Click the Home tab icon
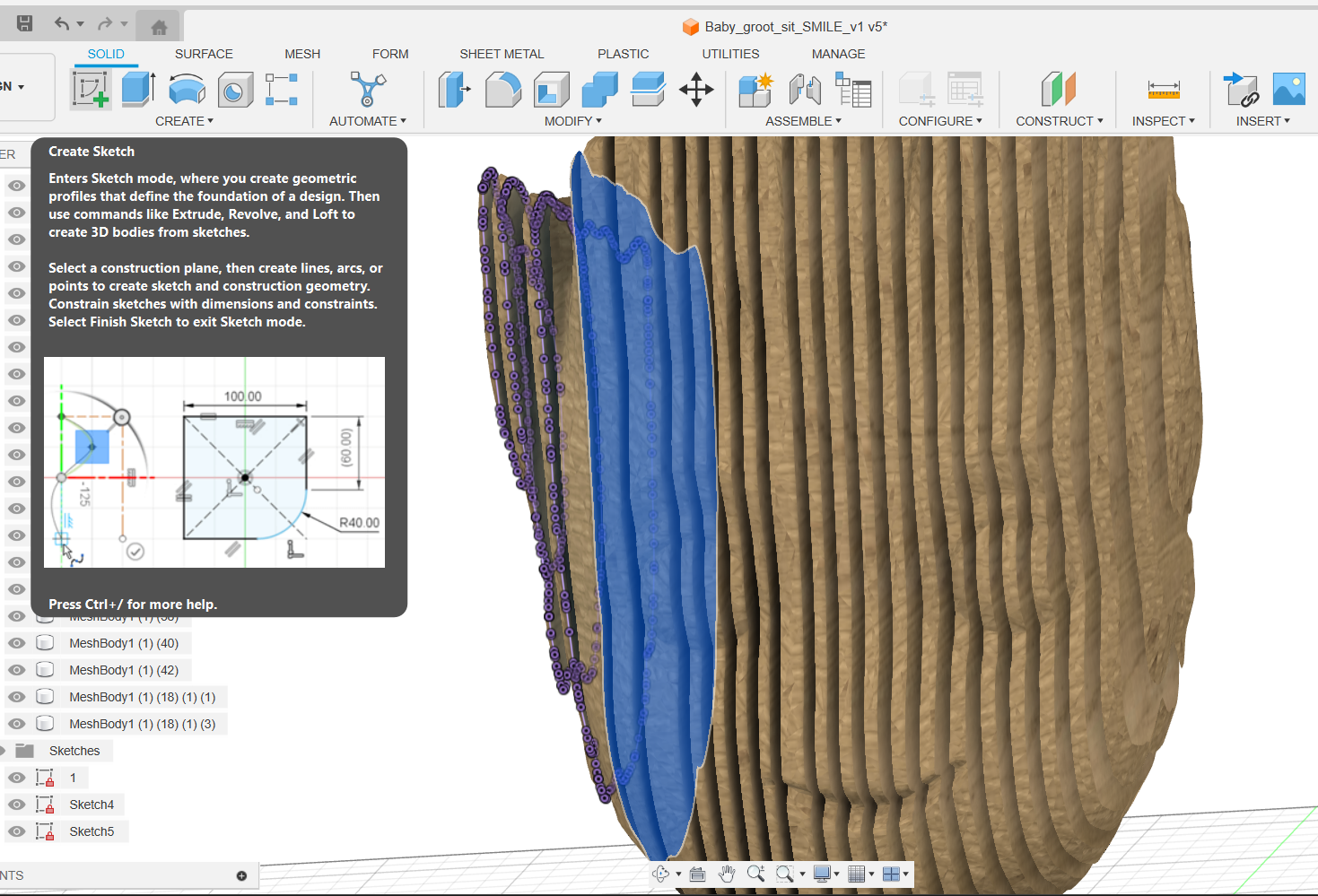This screenshot has height=896, width=1318. 159,27
